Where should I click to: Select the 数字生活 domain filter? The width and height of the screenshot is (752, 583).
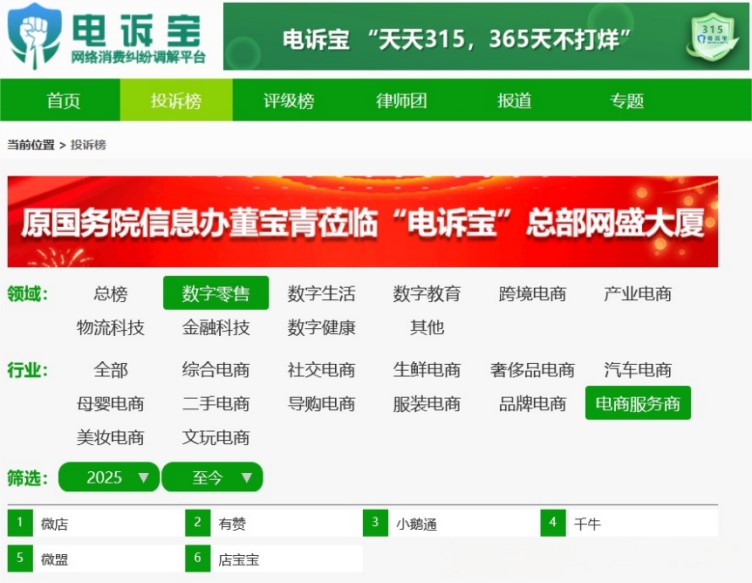pyautogui.click(x=321, y=294)
